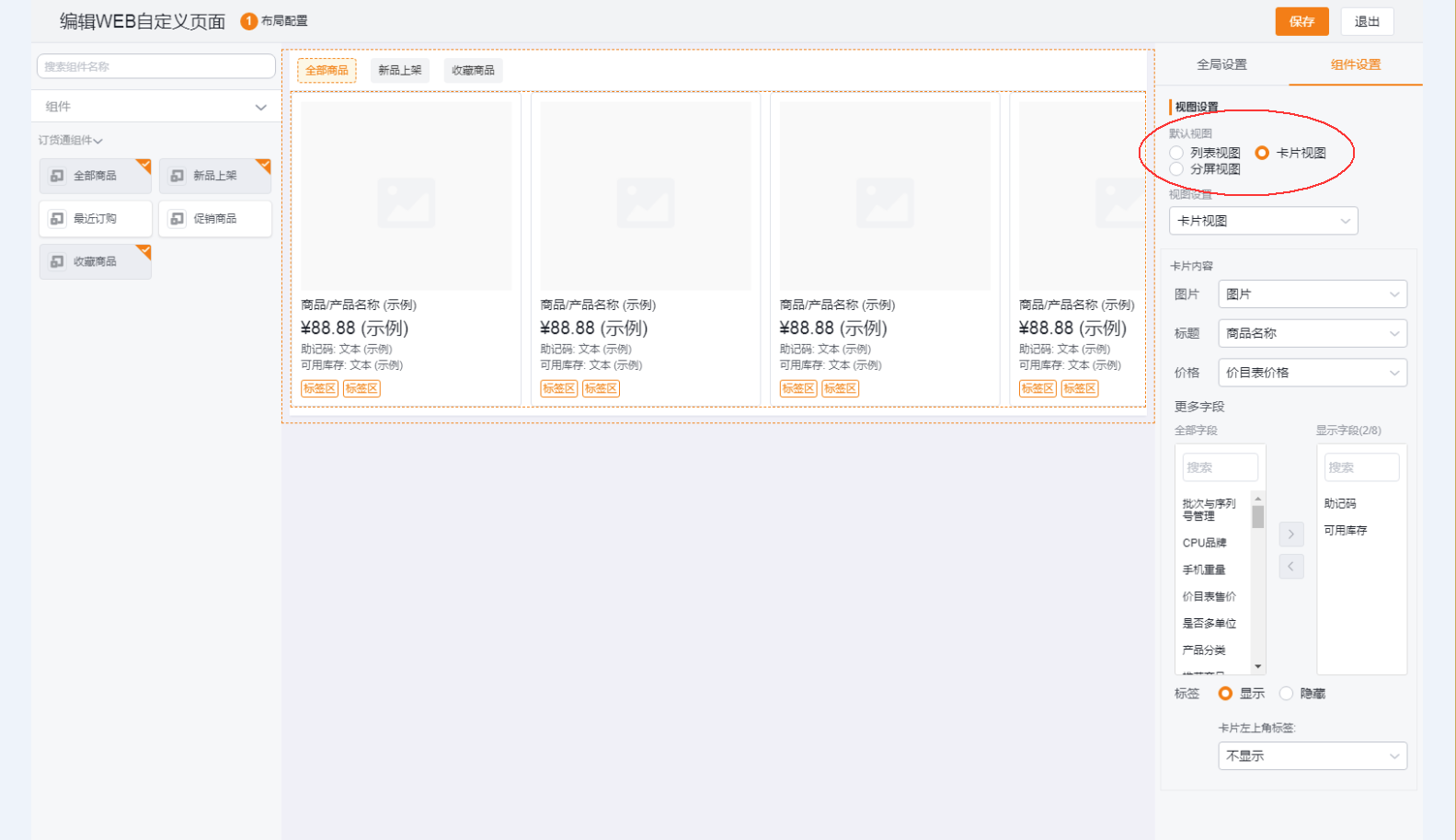
Task: Click the 新品上架 component icon in sidebar
Action: point(178,176)
